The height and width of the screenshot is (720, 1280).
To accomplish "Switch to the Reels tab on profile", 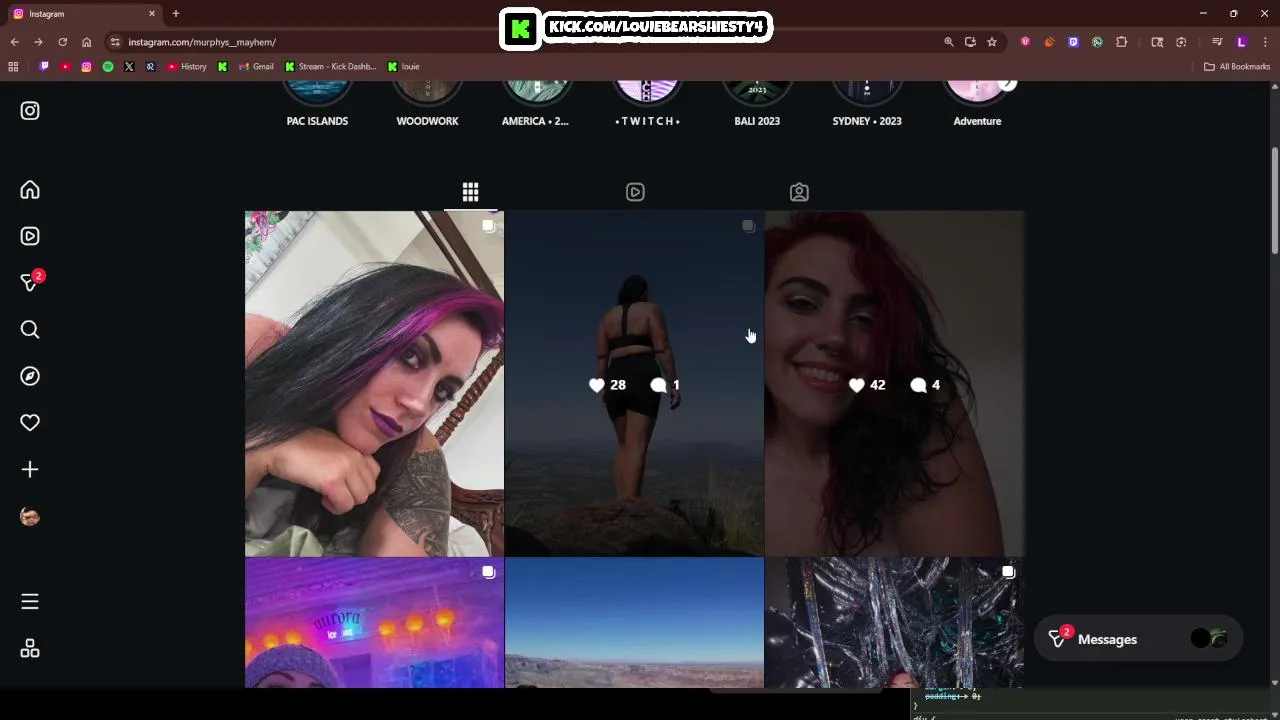I will click(635, 192).
